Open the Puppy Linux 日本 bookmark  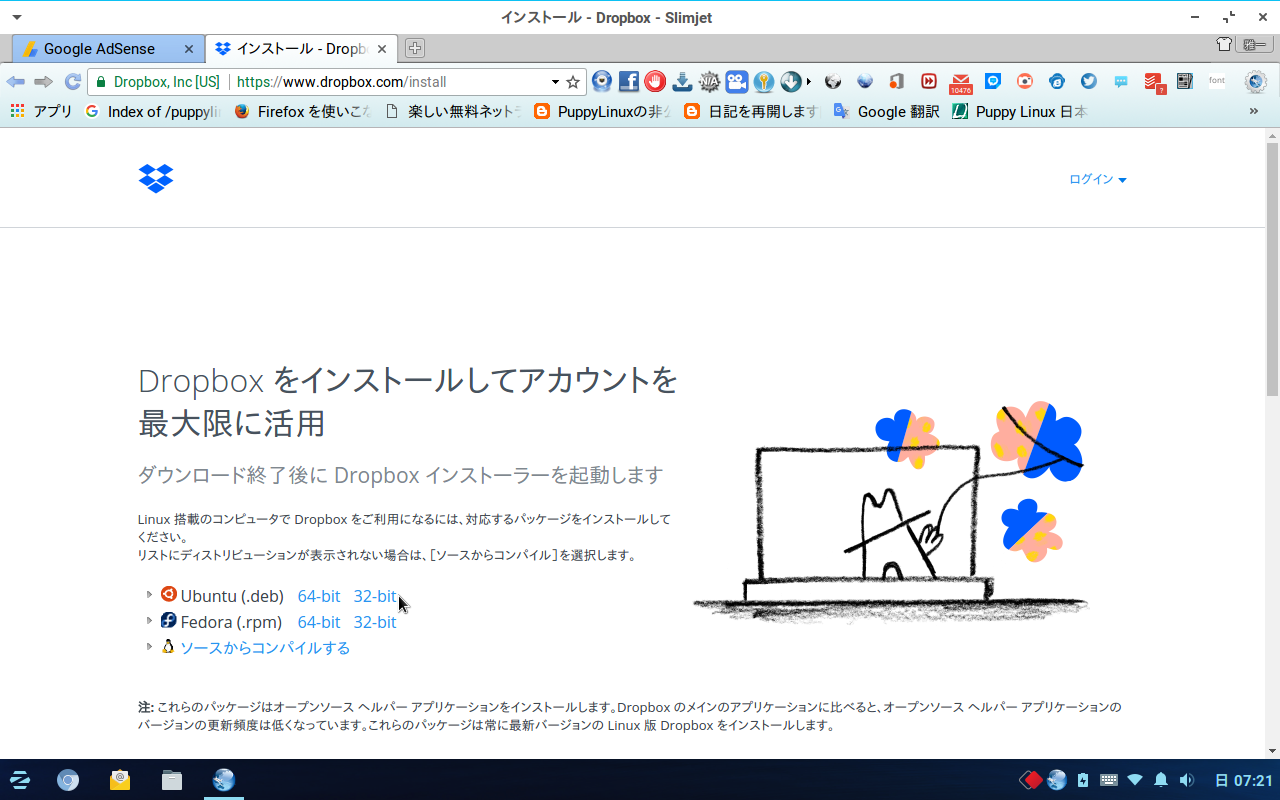[1020, 111]
